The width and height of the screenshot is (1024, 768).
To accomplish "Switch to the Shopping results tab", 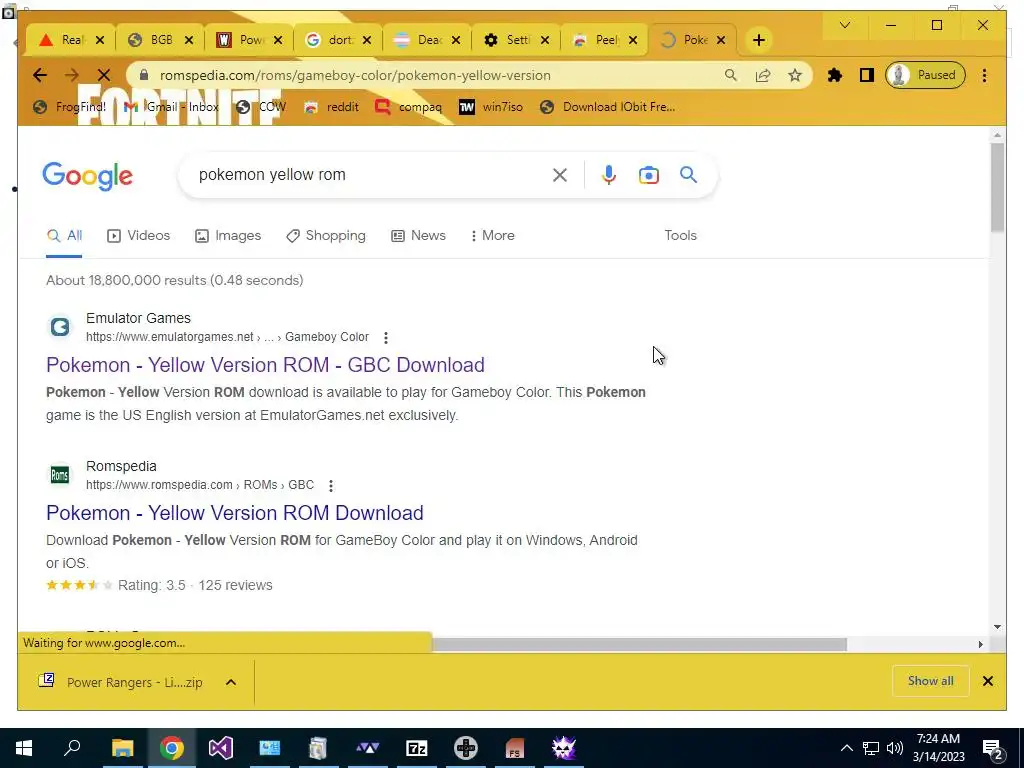I will coord(326,236).
